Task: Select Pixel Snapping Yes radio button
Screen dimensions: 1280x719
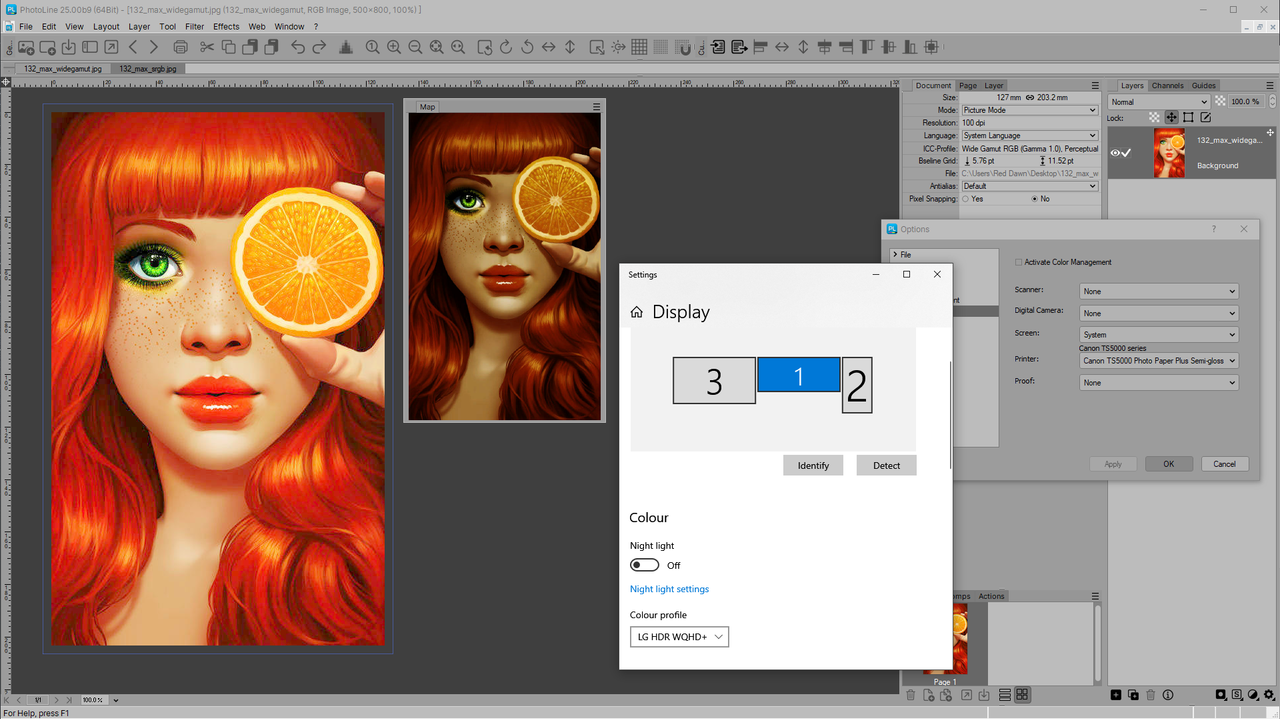Action: tap(965, 199)
